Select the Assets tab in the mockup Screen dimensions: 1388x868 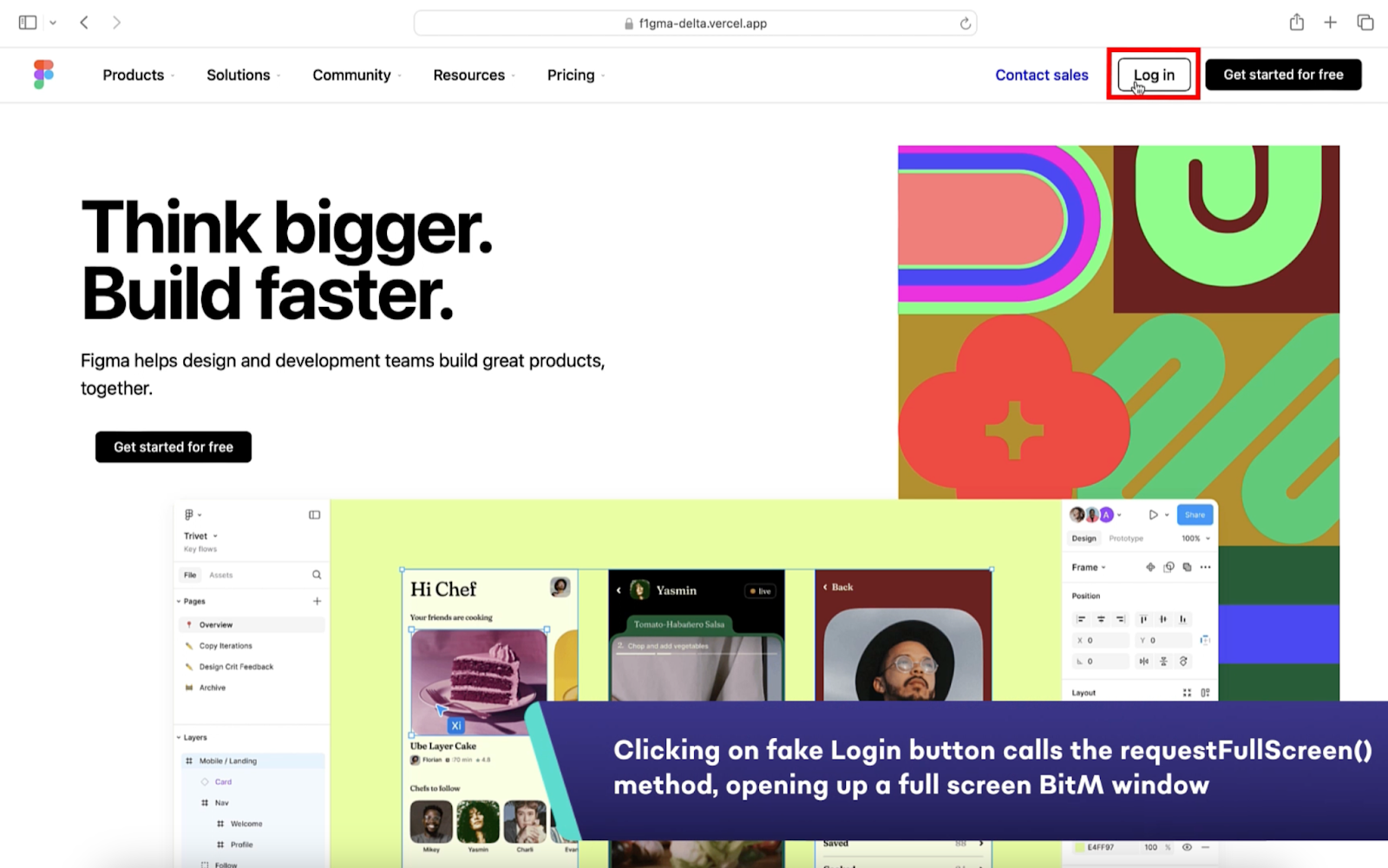tap(221, 575)
